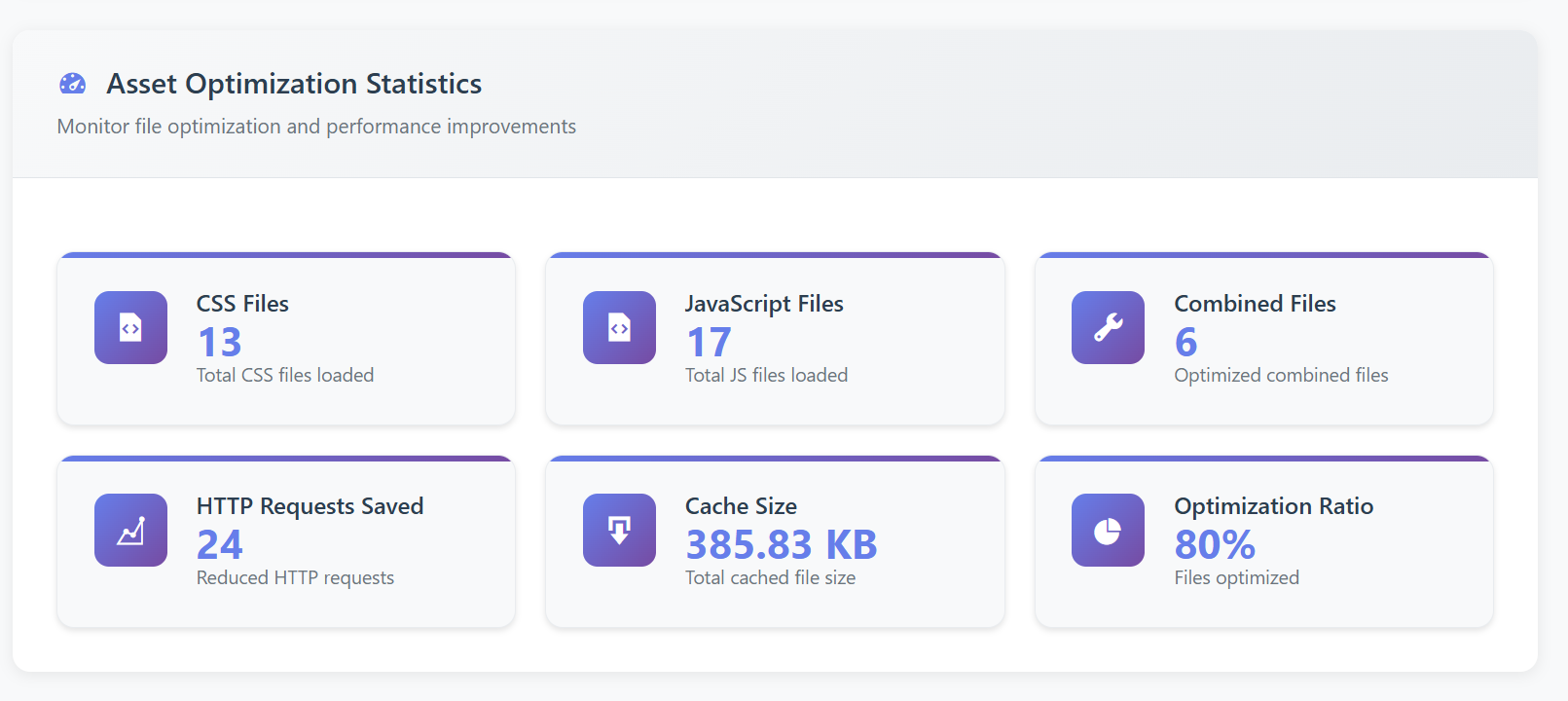This screenshot has height=701, width=1568.
Task: Click the Combined Files card title
Action: coord(1255,304)
